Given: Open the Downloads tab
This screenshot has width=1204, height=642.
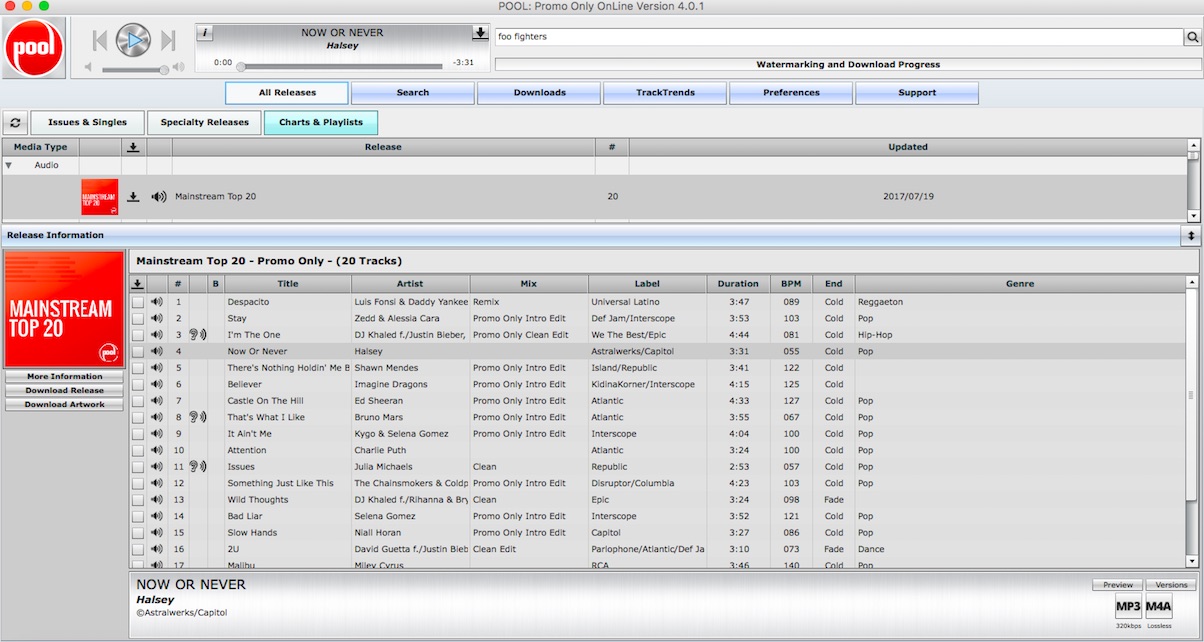Looking at the screenshot, I should [539, 93].
